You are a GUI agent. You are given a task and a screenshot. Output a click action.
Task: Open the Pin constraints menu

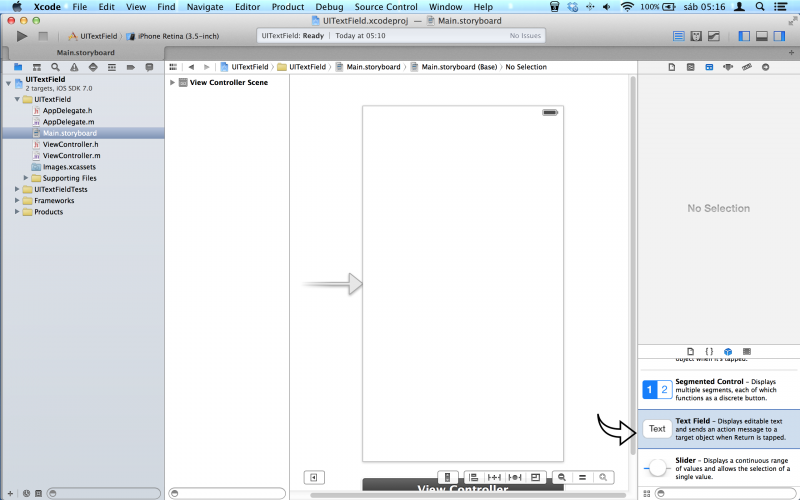click(x=494, y=478)
